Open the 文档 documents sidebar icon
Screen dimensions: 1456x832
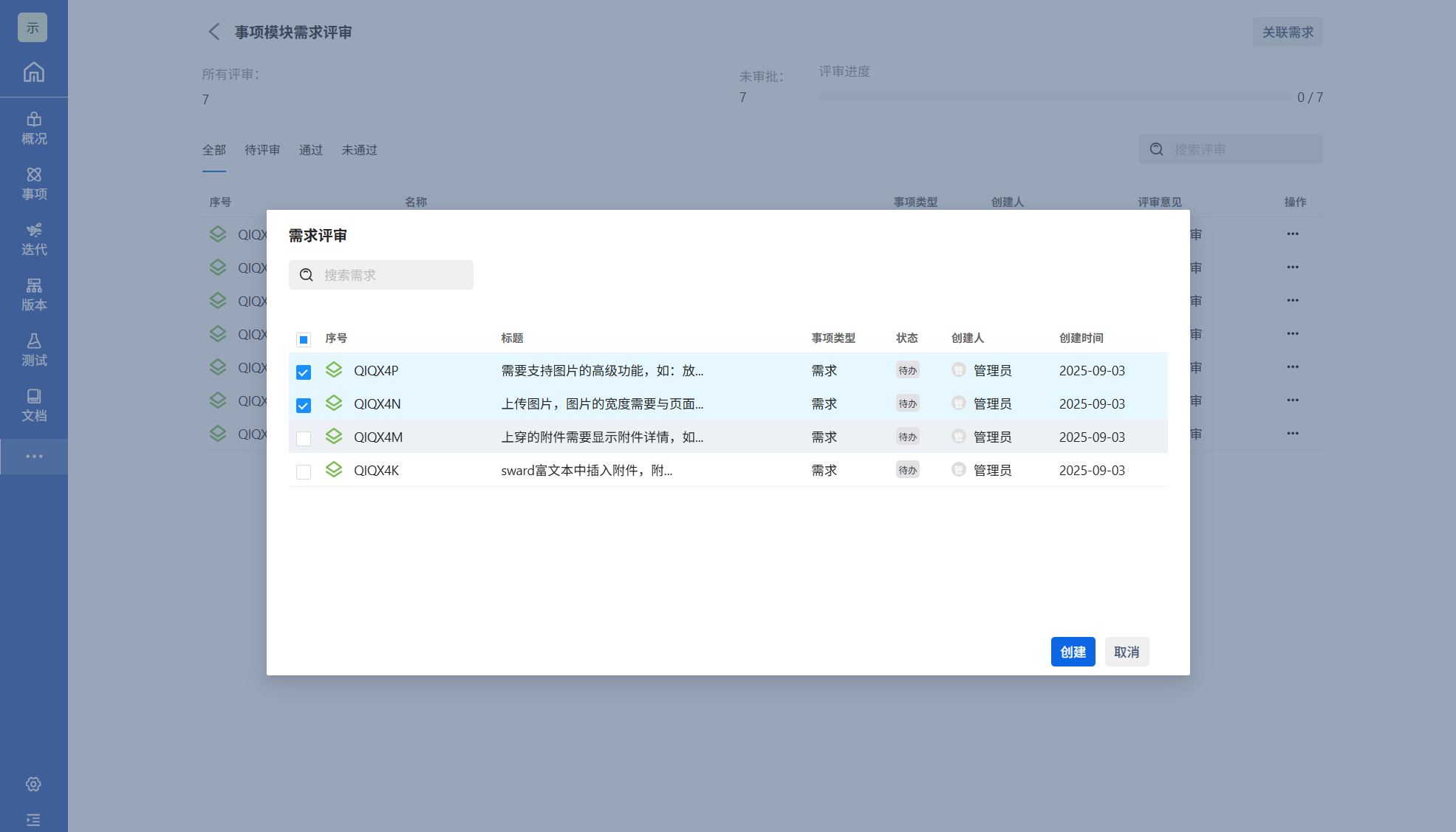pos(34,406)
